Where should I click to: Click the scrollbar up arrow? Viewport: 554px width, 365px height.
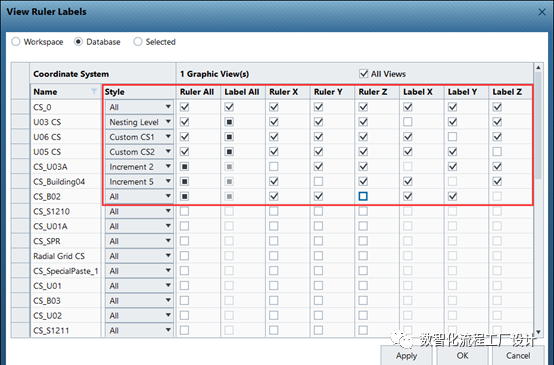(538, 67)
